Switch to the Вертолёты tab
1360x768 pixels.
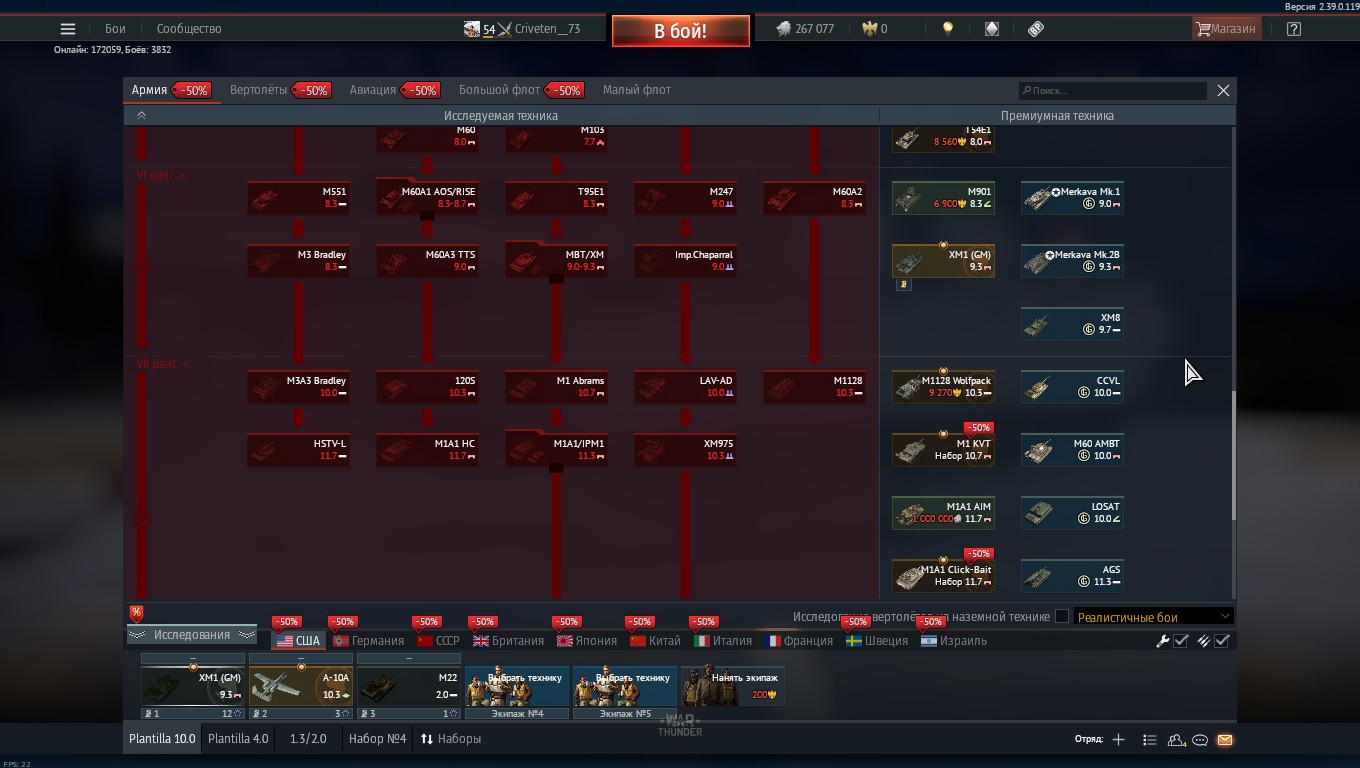click(258, 90)
